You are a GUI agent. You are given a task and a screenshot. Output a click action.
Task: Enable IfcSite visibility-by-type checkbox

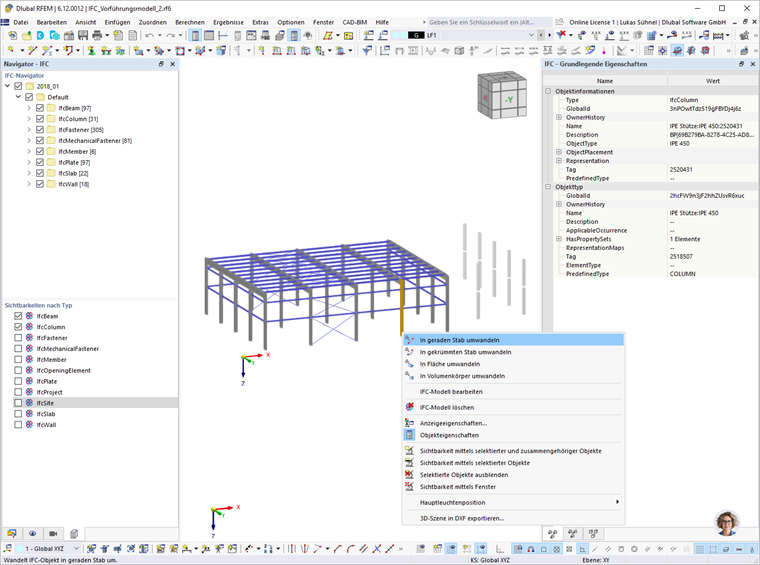coord(18,403)
